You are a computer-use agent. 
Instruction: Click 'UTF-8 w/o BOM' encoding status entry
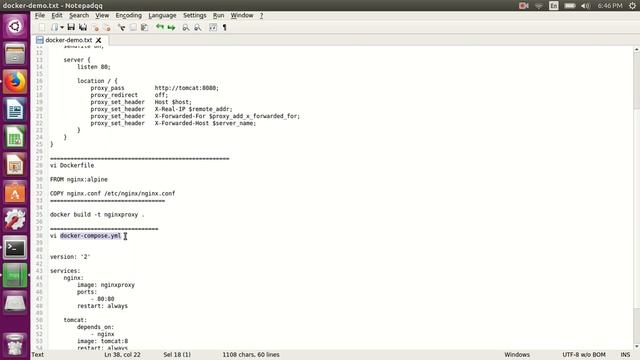(584, 355)
